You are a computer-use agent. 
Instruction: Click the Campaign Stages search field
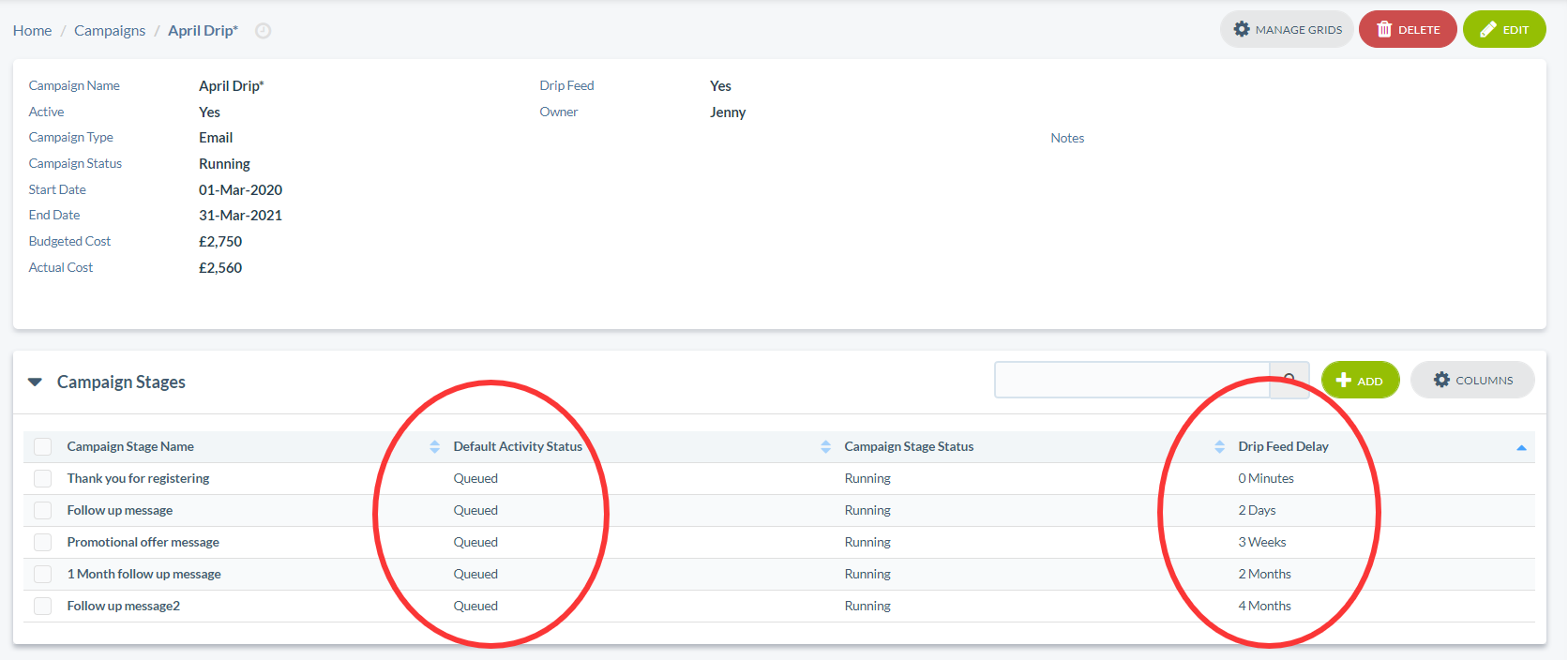coord(1132,380)
